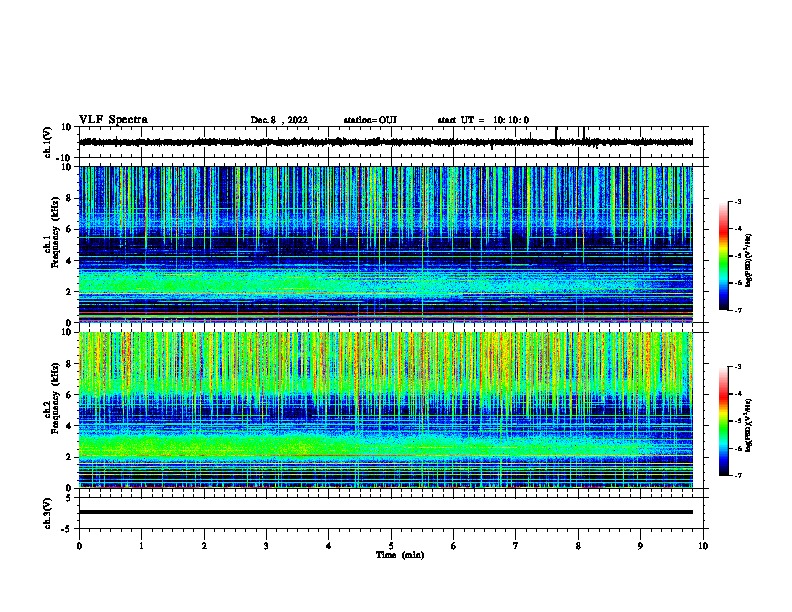Click the ch.1 spectrogram color bar

724,256
